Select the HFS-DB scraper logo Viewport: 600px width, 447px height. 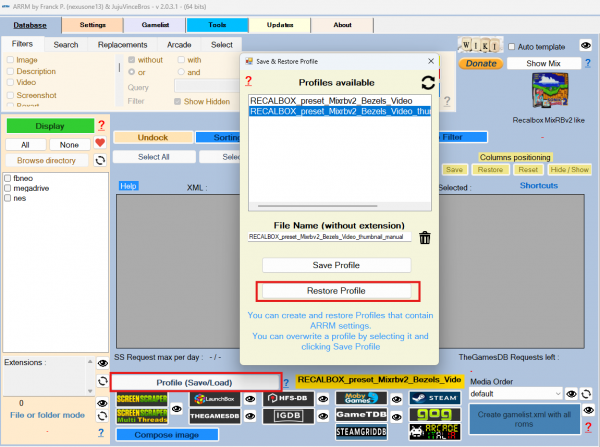[287, 397]
